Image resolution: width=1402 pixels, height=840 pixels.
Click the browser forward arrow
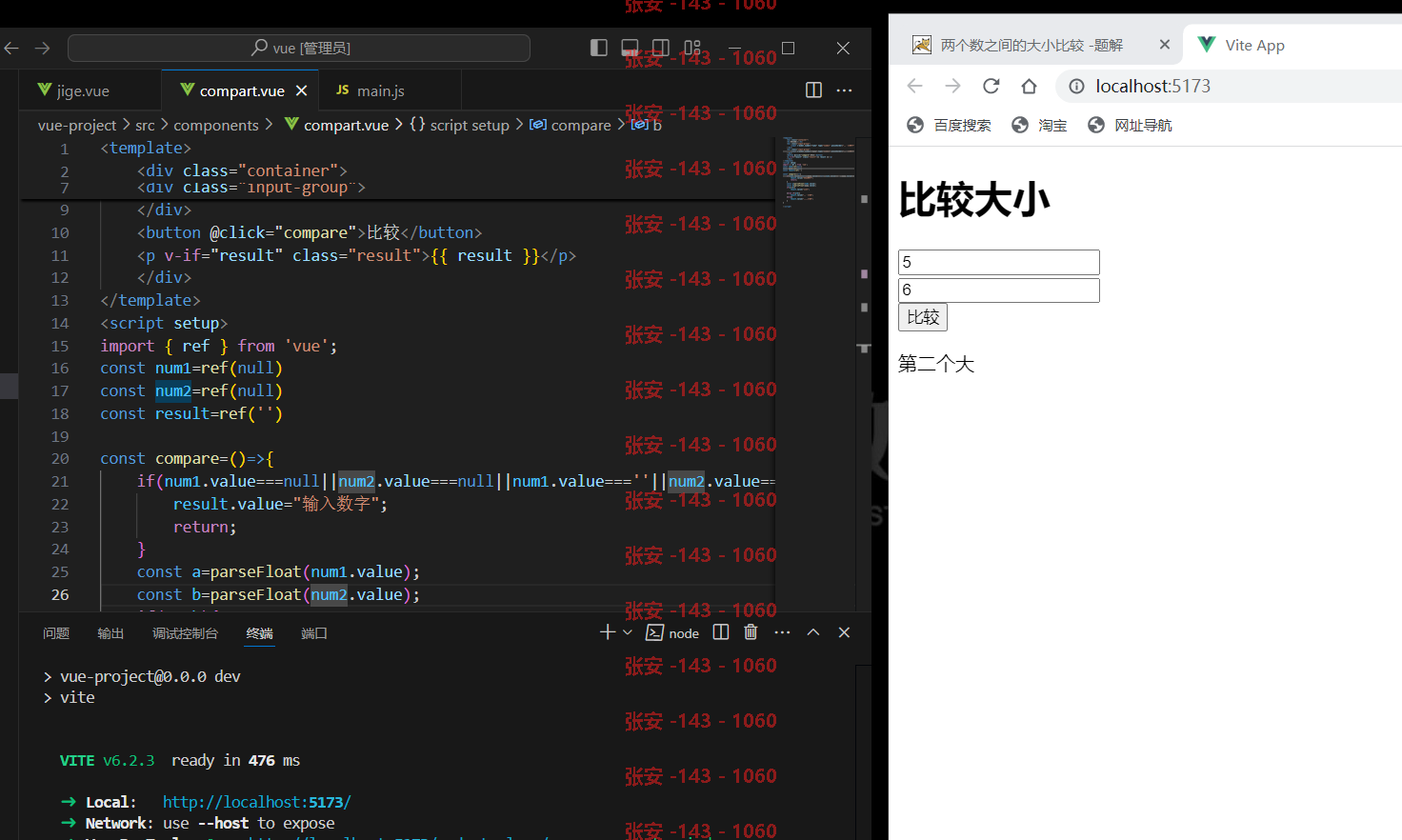click(953, 86)
